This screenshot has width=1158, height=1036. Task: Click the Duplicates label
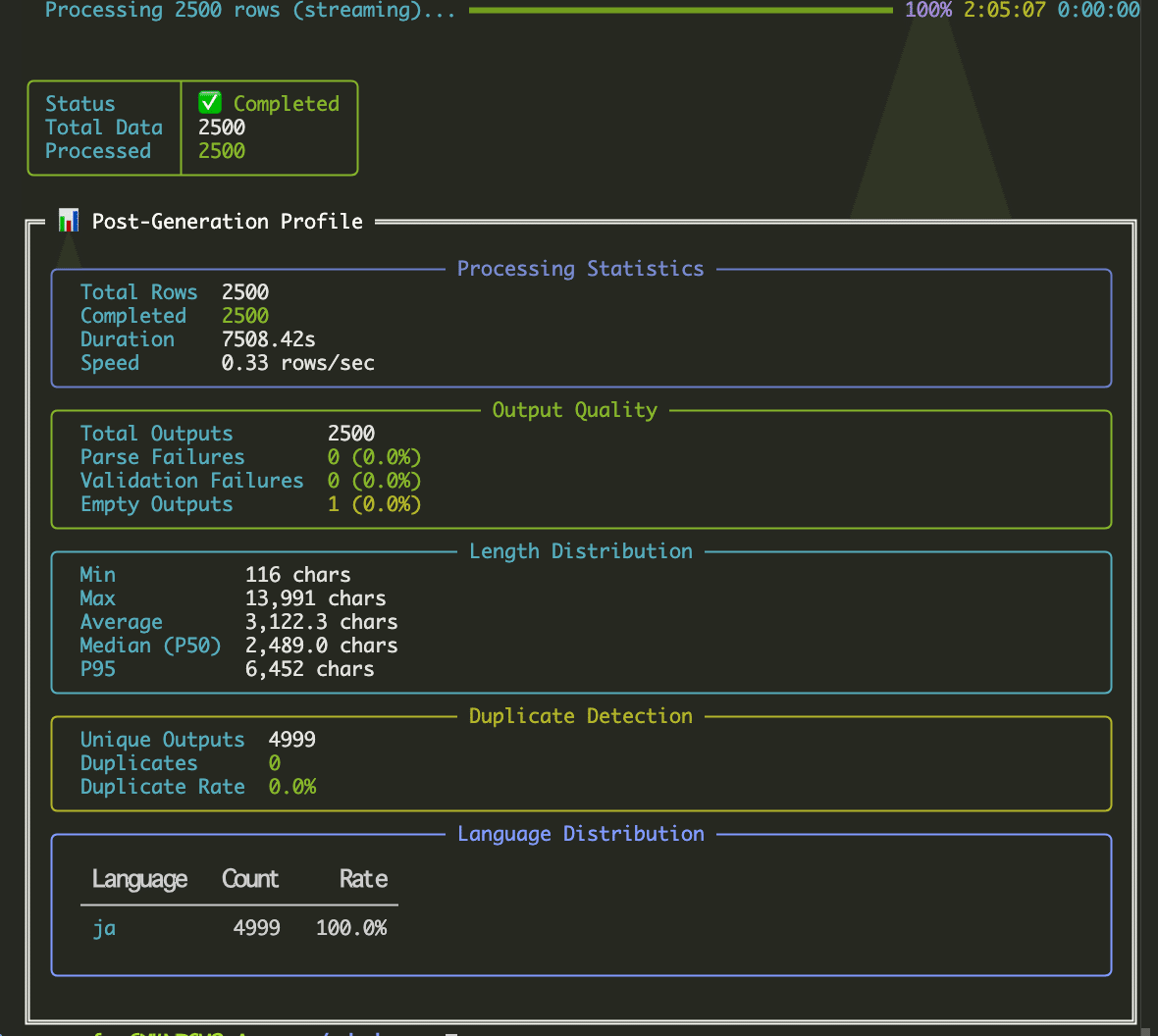click(x=138, y=763)
